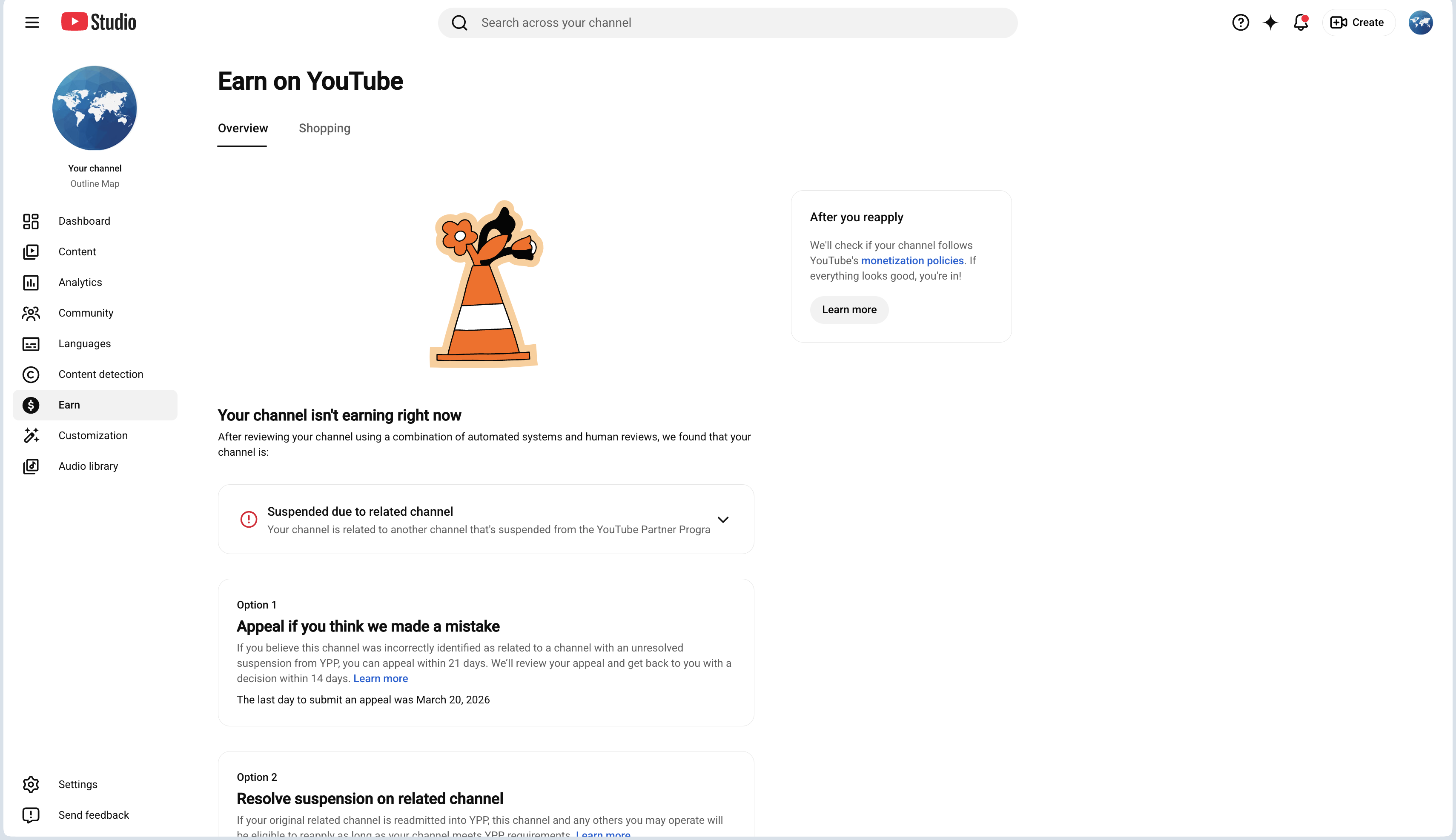This screenshot has width=1456, height=840.
Task: Click the 'Option 1' label
Action: point(256,605)
